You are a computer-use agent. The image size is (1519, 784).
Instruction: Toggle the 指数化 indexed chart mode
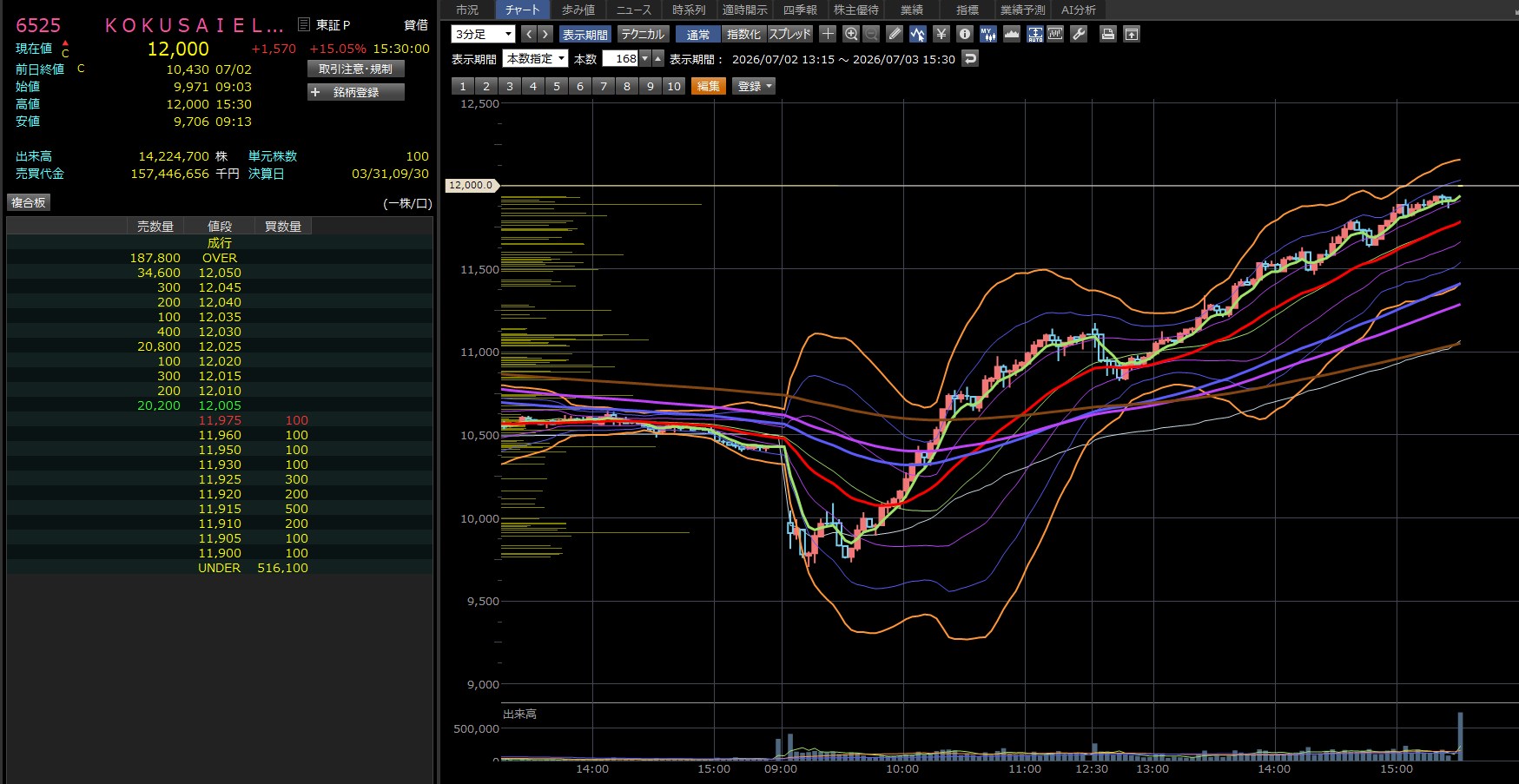coord(743,34)
